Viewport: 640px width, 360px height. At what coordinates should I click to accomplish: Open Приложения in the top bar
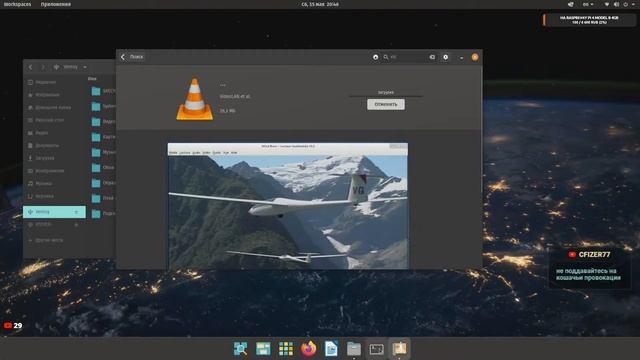56,4
